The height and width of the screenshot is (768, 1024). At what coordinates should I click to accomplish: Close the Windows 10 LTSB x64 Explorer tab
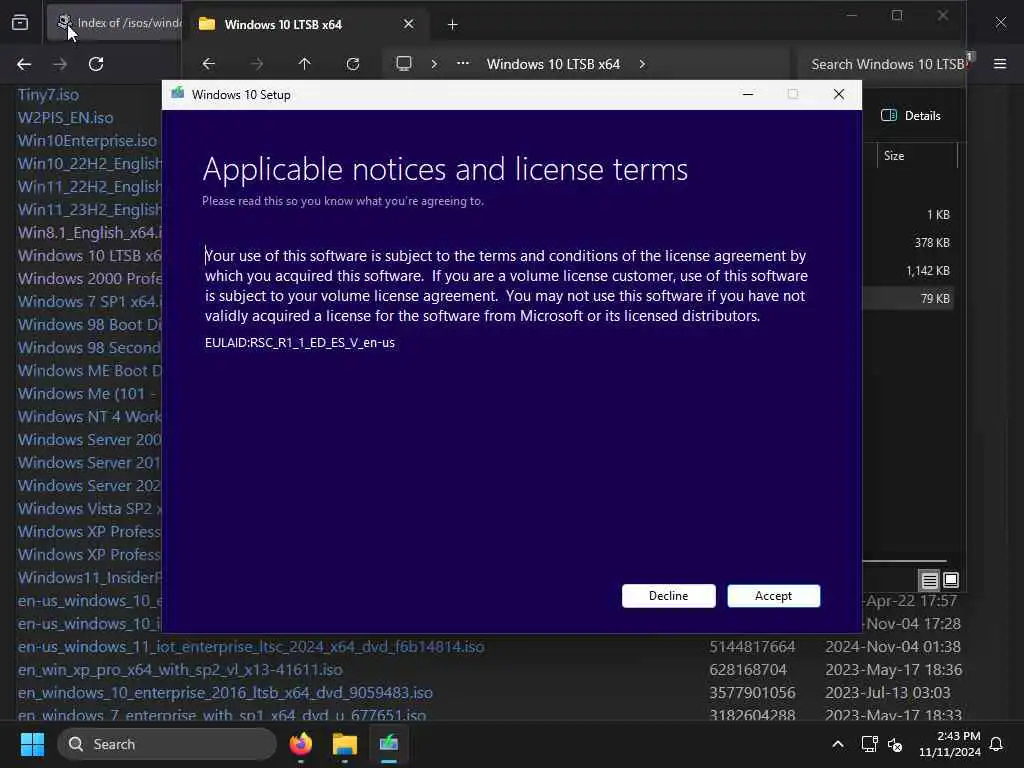coord(408,24)
